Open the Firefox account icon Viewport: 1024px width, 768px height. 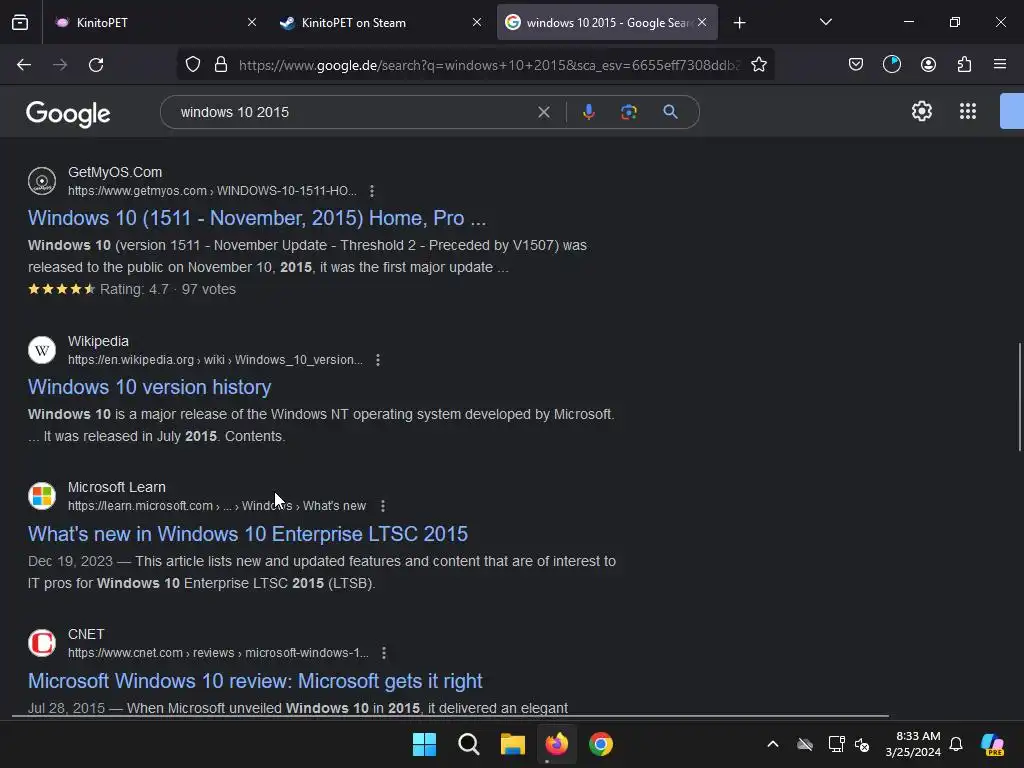(928, 65)
